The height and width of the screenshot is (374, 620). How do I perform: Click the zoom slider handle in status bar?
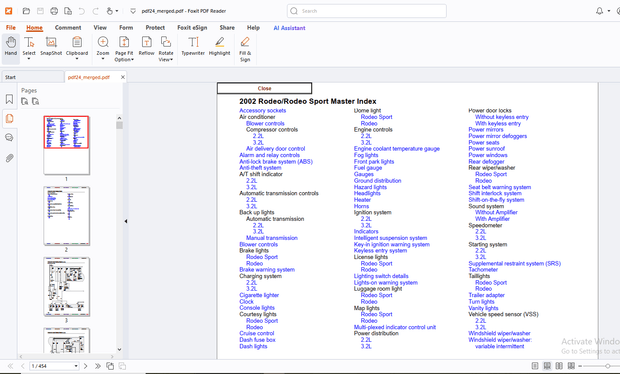608,366
